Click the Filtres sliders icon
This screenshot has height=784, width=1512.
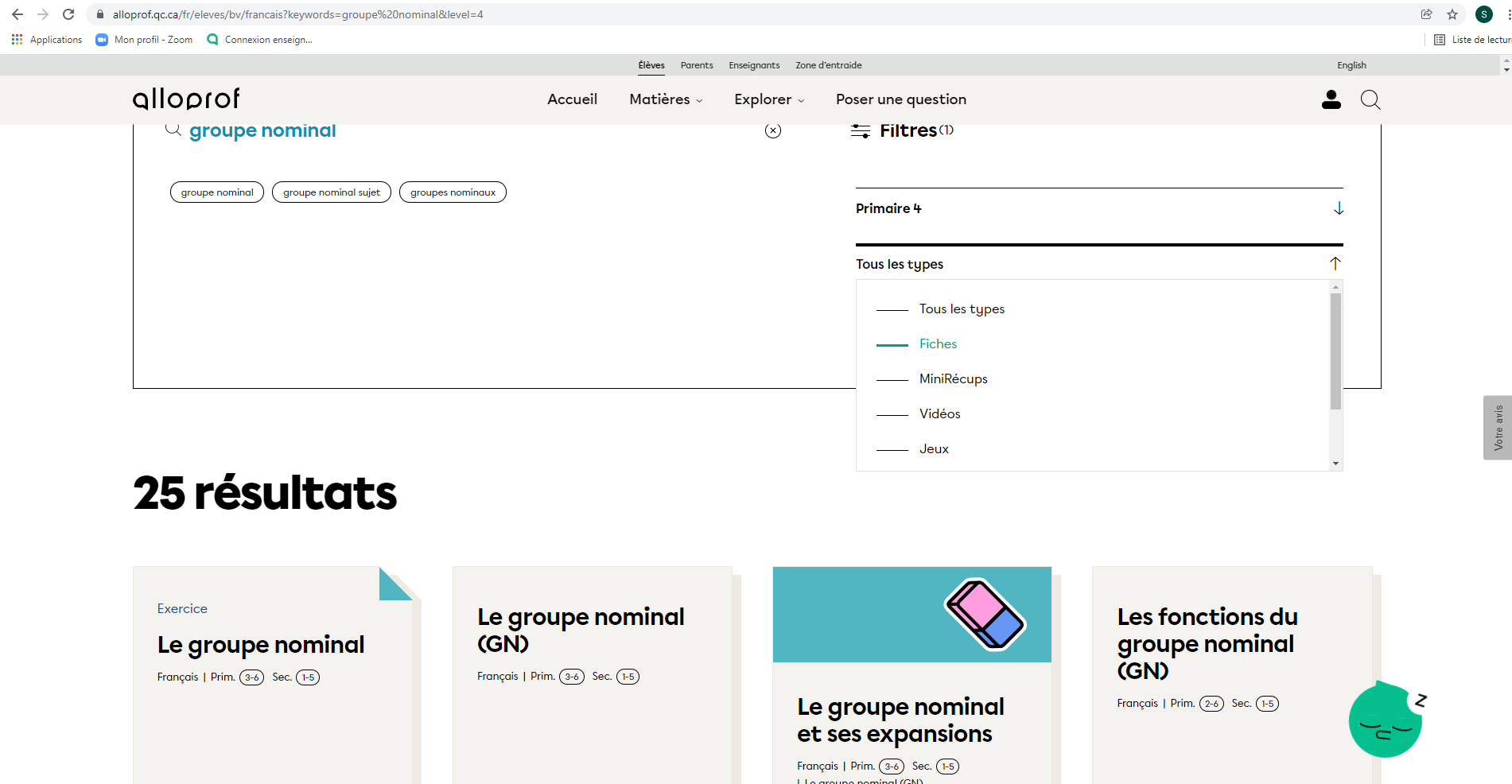860,131
